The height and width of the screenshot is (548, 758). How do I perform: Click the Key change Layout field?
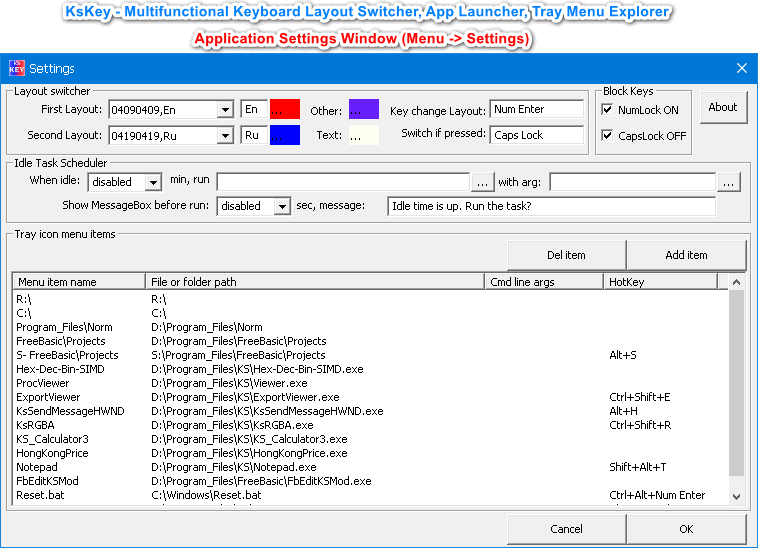pos(537,109)
